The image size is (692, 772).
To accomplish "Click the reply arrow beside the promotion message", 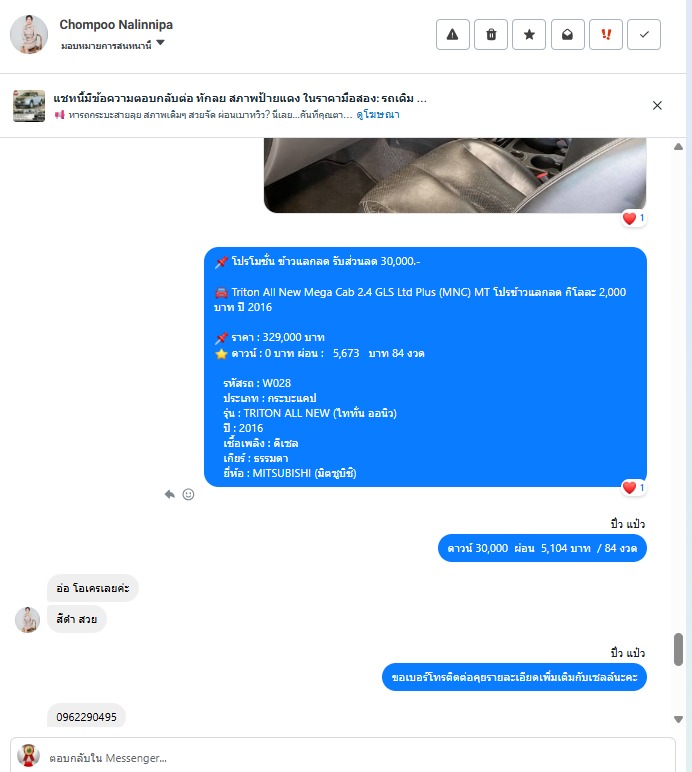I will pyautogui.click(x=170, y=494).
